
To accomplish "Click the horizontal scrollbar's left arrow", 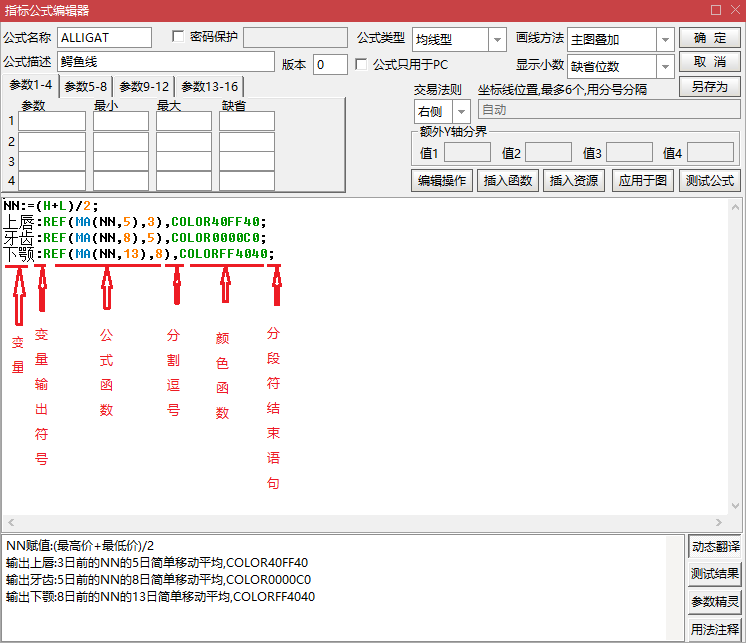I will click(10, 524).
